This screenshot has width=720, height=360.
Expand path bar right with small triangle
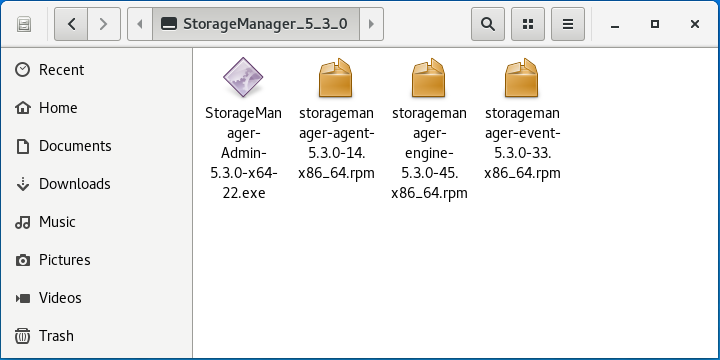click(x=371, y=24)
